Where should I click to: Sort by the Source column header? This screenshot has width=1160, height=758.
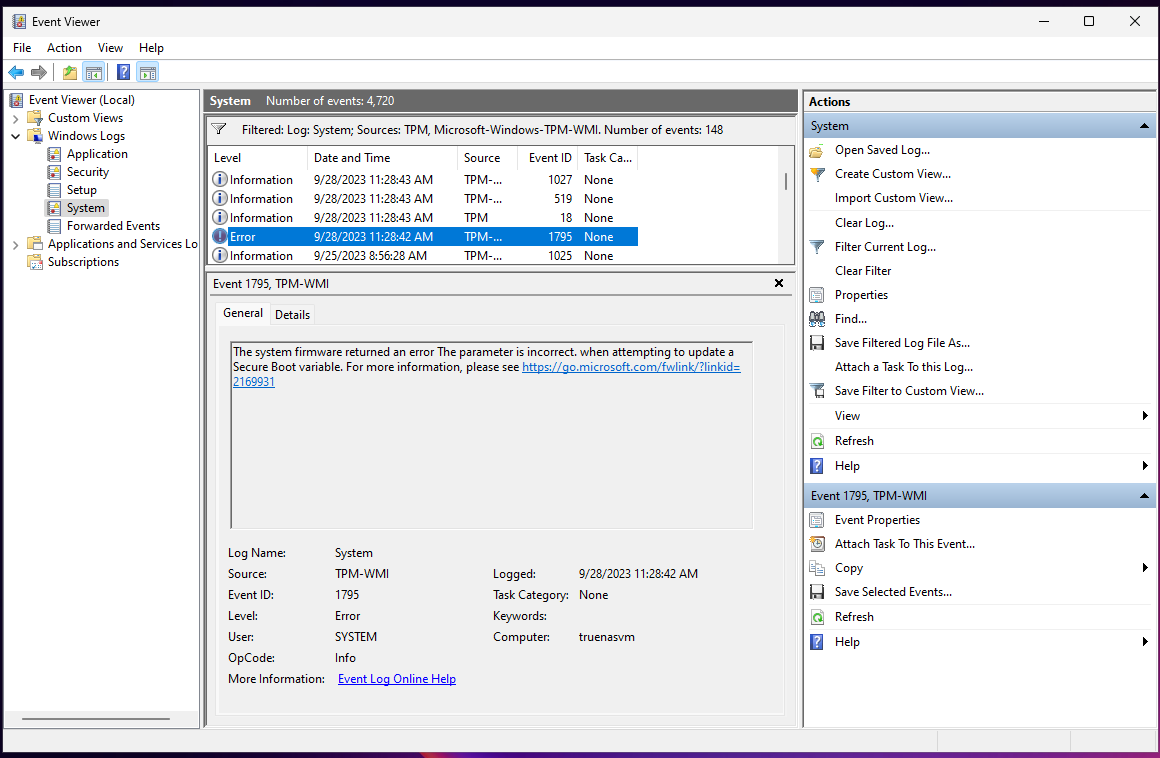pos(488,158)
